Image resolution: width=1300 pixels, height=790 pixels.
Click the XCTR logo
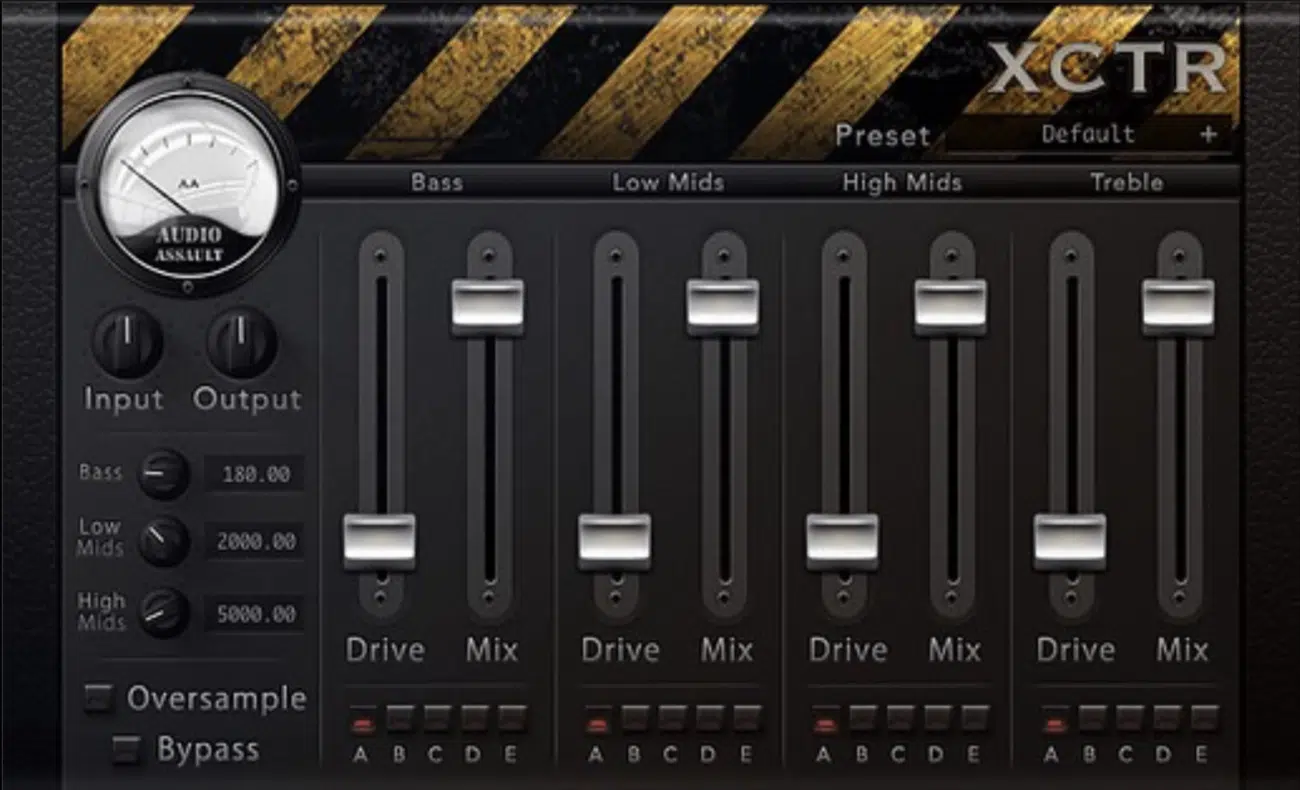pos(1108,67)
